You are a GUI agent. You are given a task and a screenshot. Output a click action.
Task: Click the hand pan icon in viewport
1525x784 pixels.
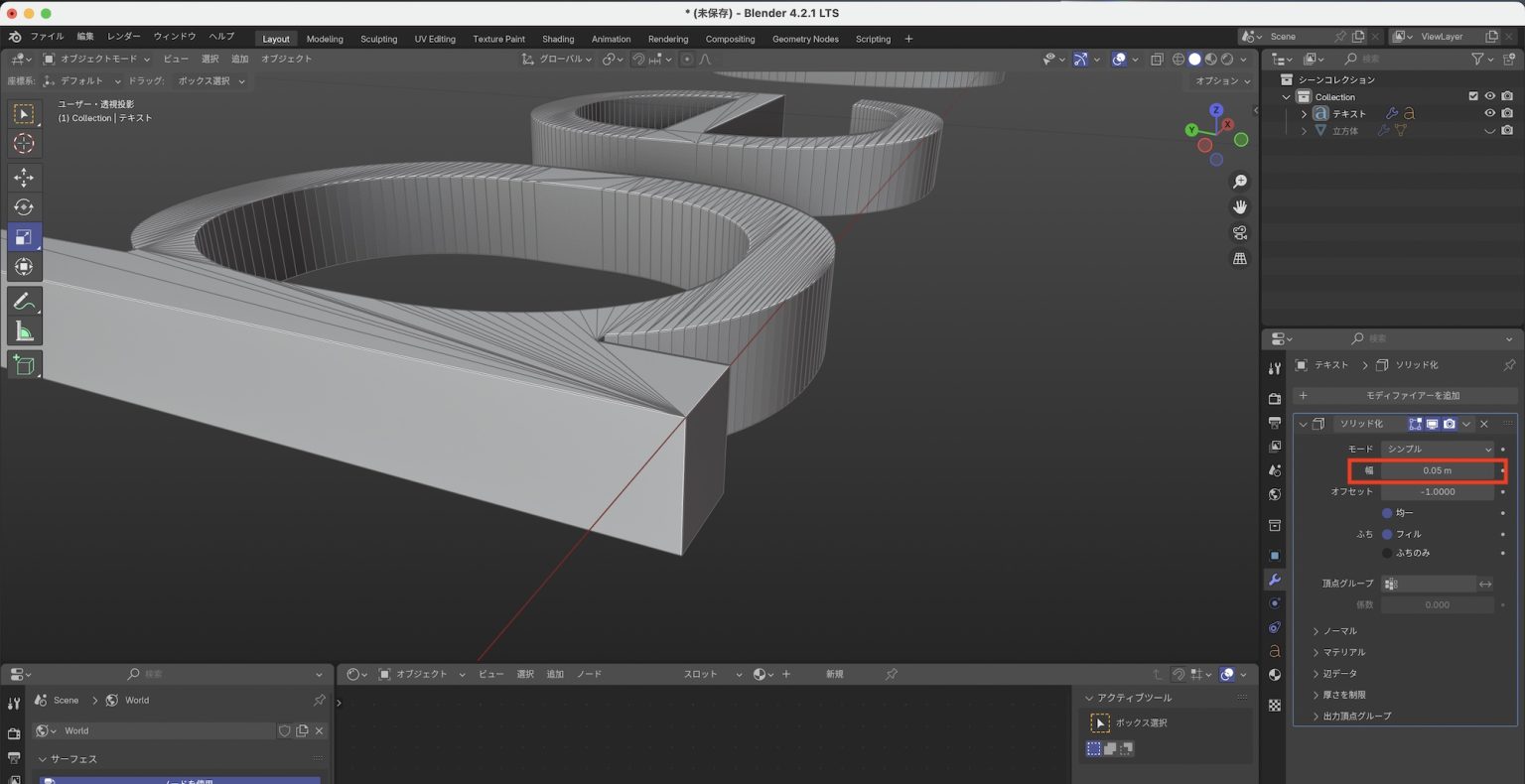(1239, 206)
